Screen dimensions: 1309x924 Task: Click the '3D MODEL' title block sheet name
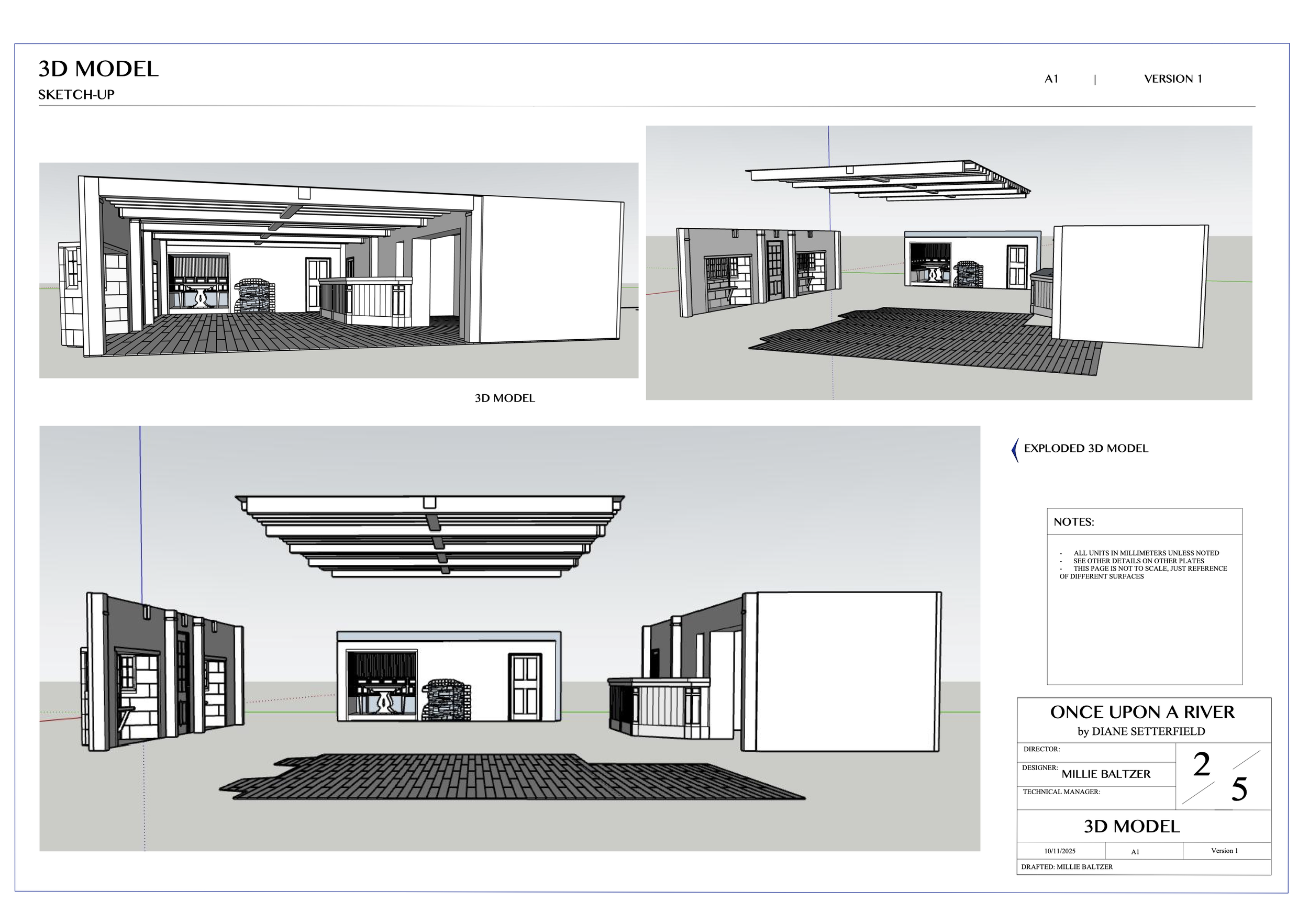[1131, 827]
